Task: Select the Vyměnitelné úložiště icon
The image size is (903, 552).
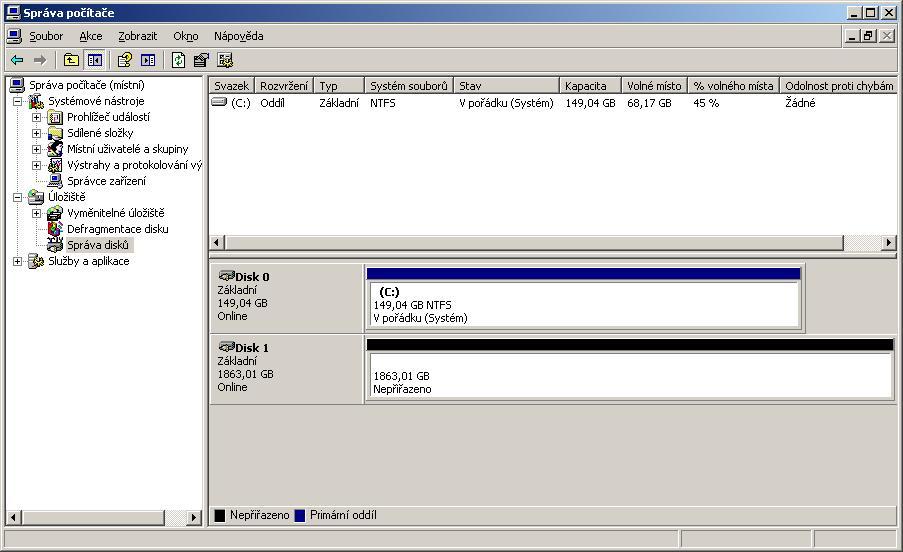Action: coord(55,213)
